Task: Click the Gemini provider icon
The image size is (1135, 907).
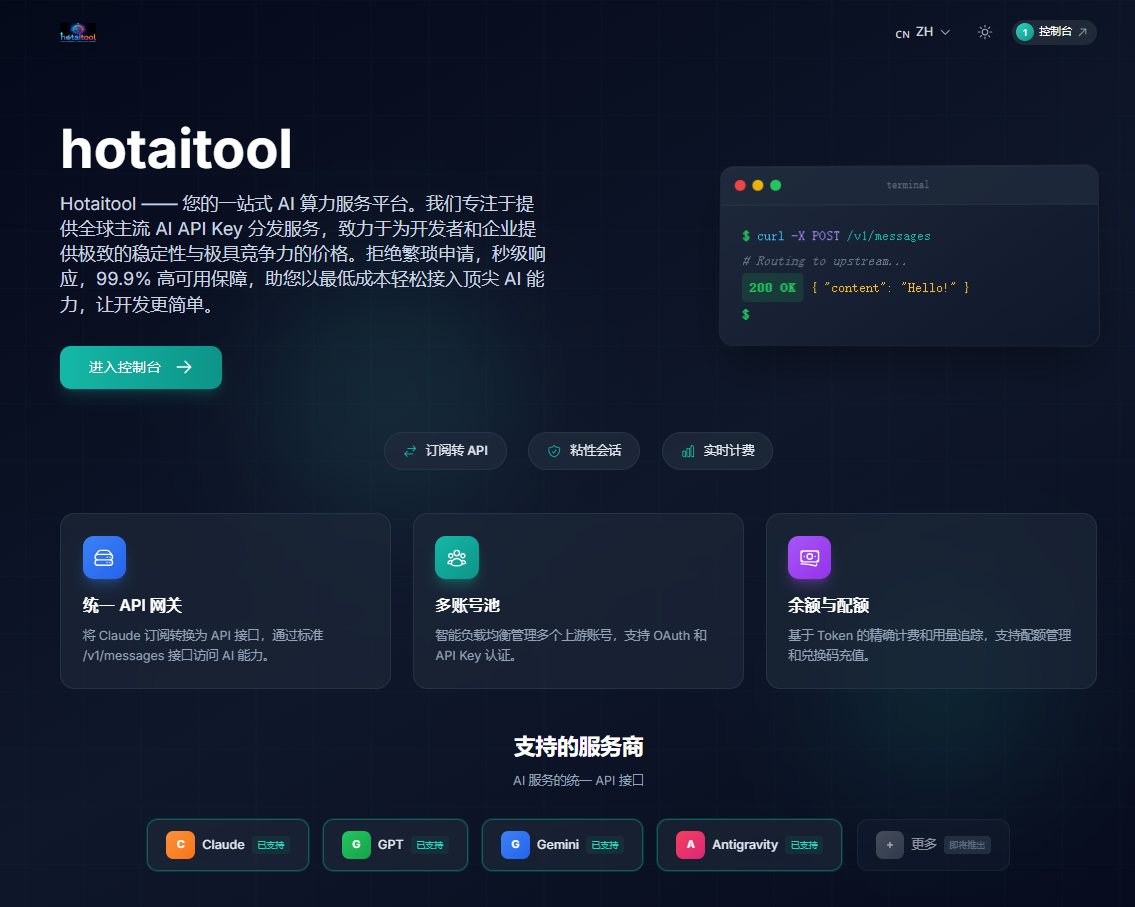Action: click(x=514, y=845)
